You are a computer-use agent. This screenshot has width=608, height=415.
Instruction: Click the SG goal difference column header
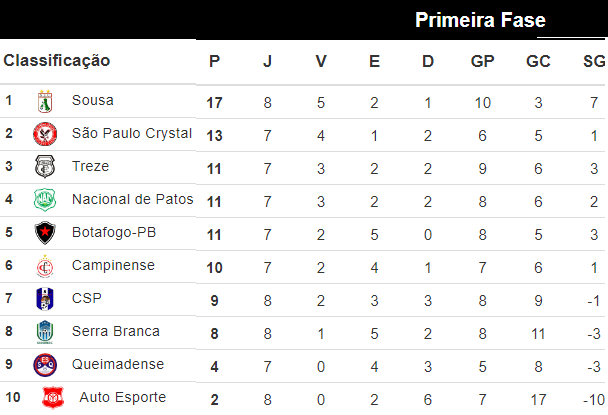pos(594,61)
